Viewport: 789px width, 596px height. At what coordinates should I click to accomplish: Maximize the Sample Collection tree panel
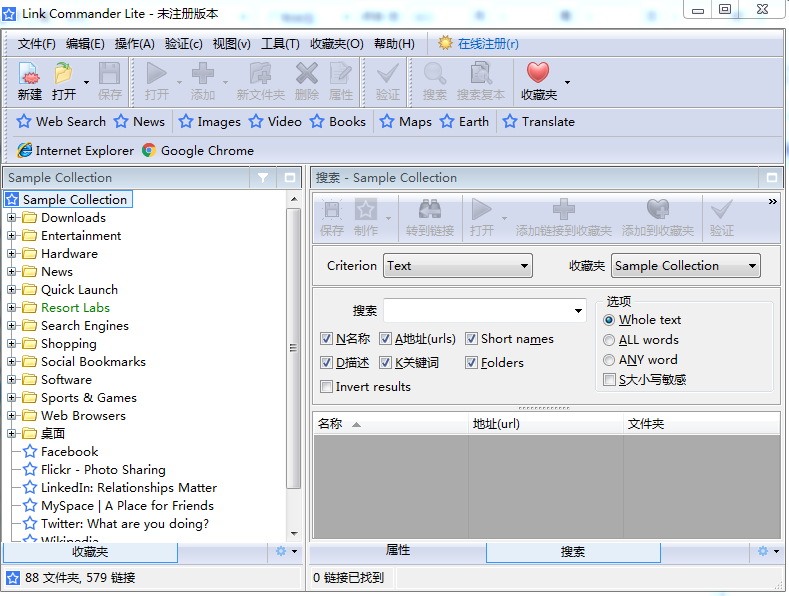(289, 178)
